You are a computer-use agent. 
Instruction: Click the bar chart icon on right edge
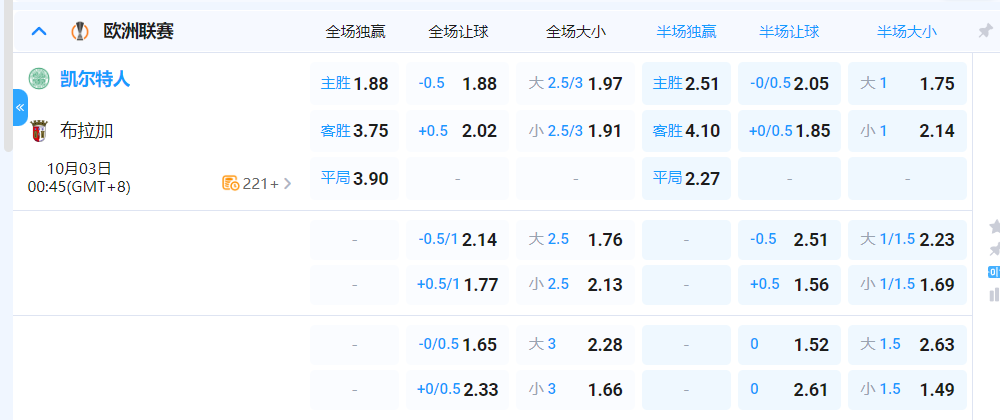pyautogui.click(x=994, y=294)
